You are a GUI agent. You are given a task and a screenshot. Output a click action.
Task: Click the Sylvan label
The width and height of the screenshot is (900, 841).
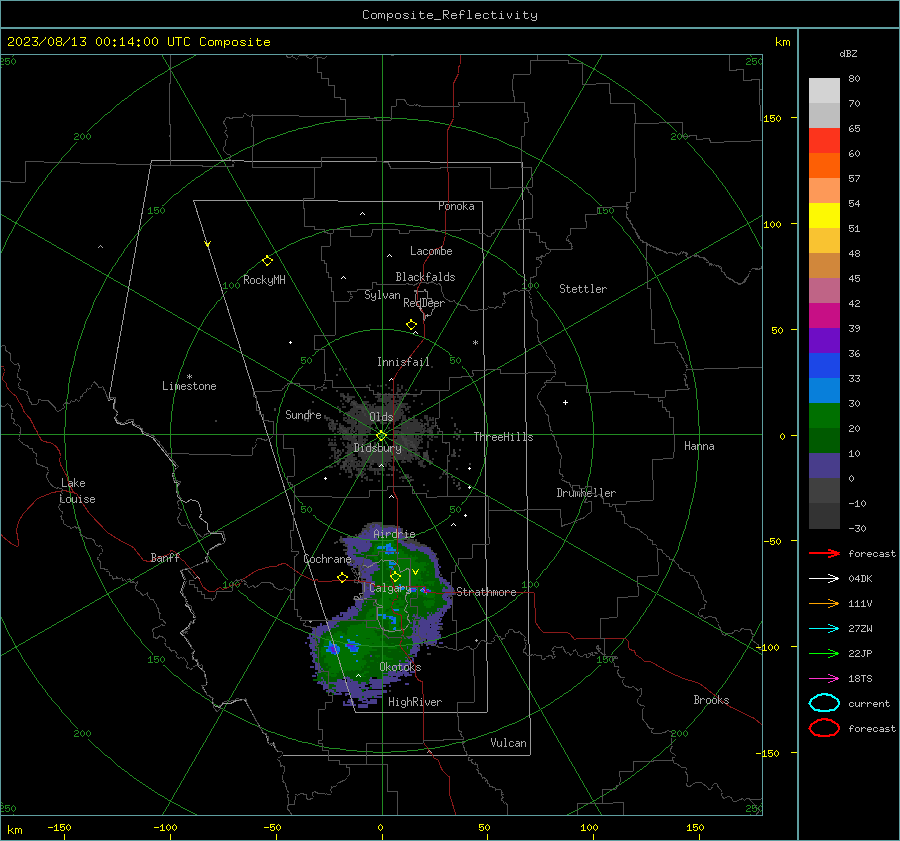pos(382,296)
